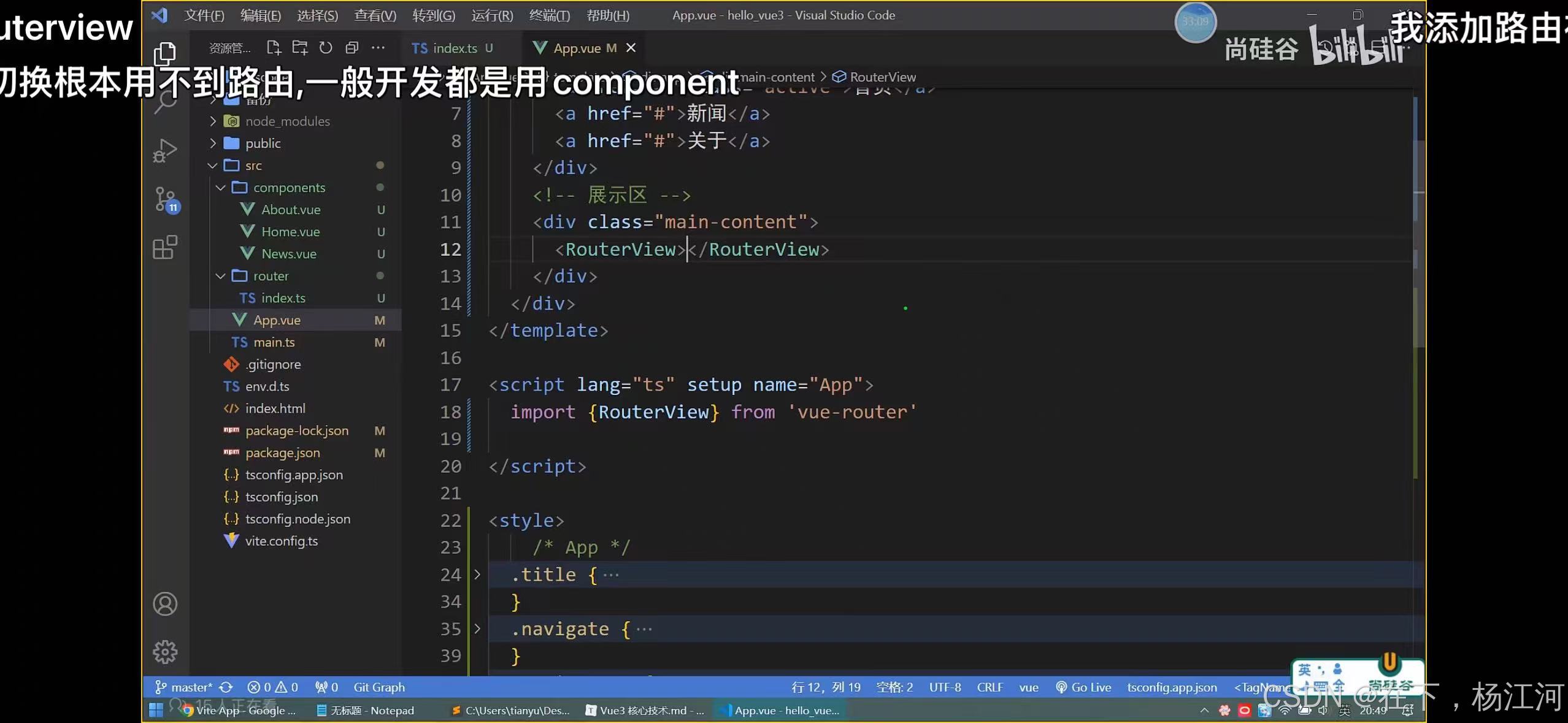Change indentation via 空格: 2
Image resolution: width=1568 pixels, height=723 pixels.
point(894,687)
